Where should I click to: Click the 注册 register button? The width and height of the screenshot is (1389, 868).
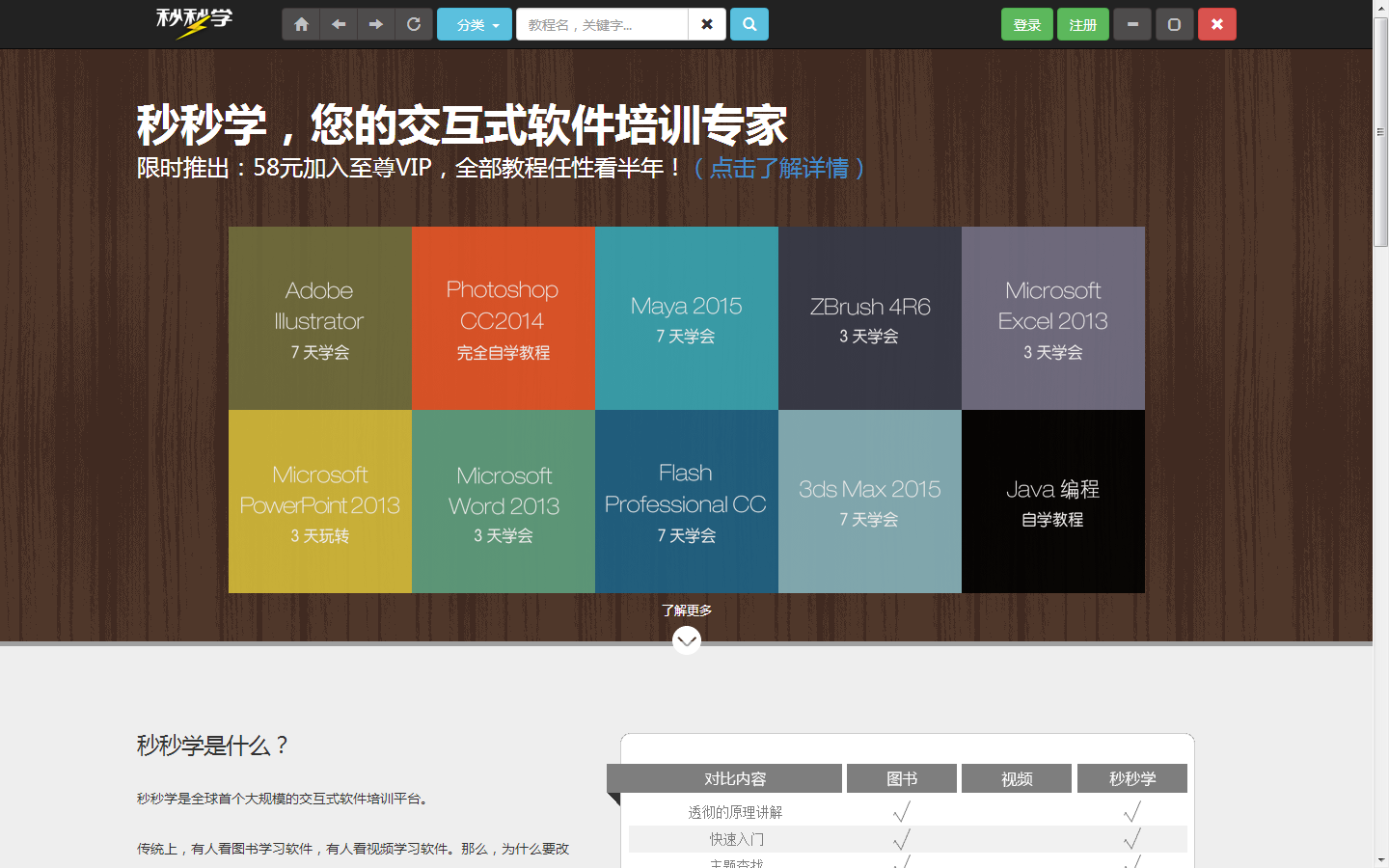point(1082,23)
